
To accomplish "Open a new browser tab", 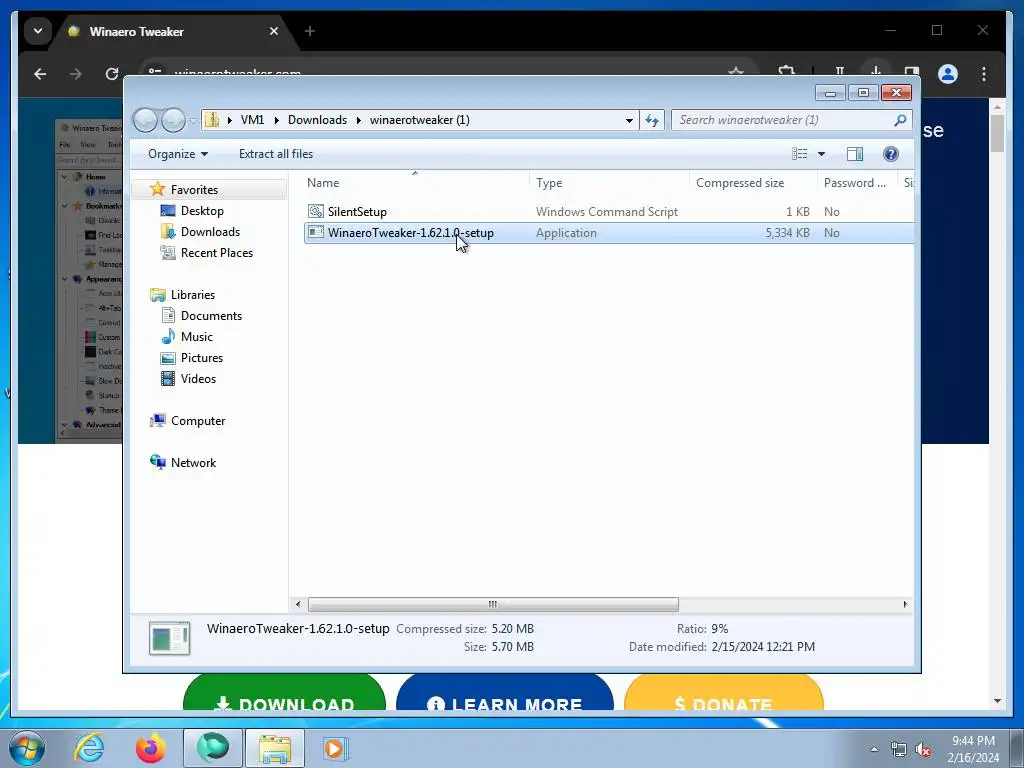I will click(x=310, y=31).
